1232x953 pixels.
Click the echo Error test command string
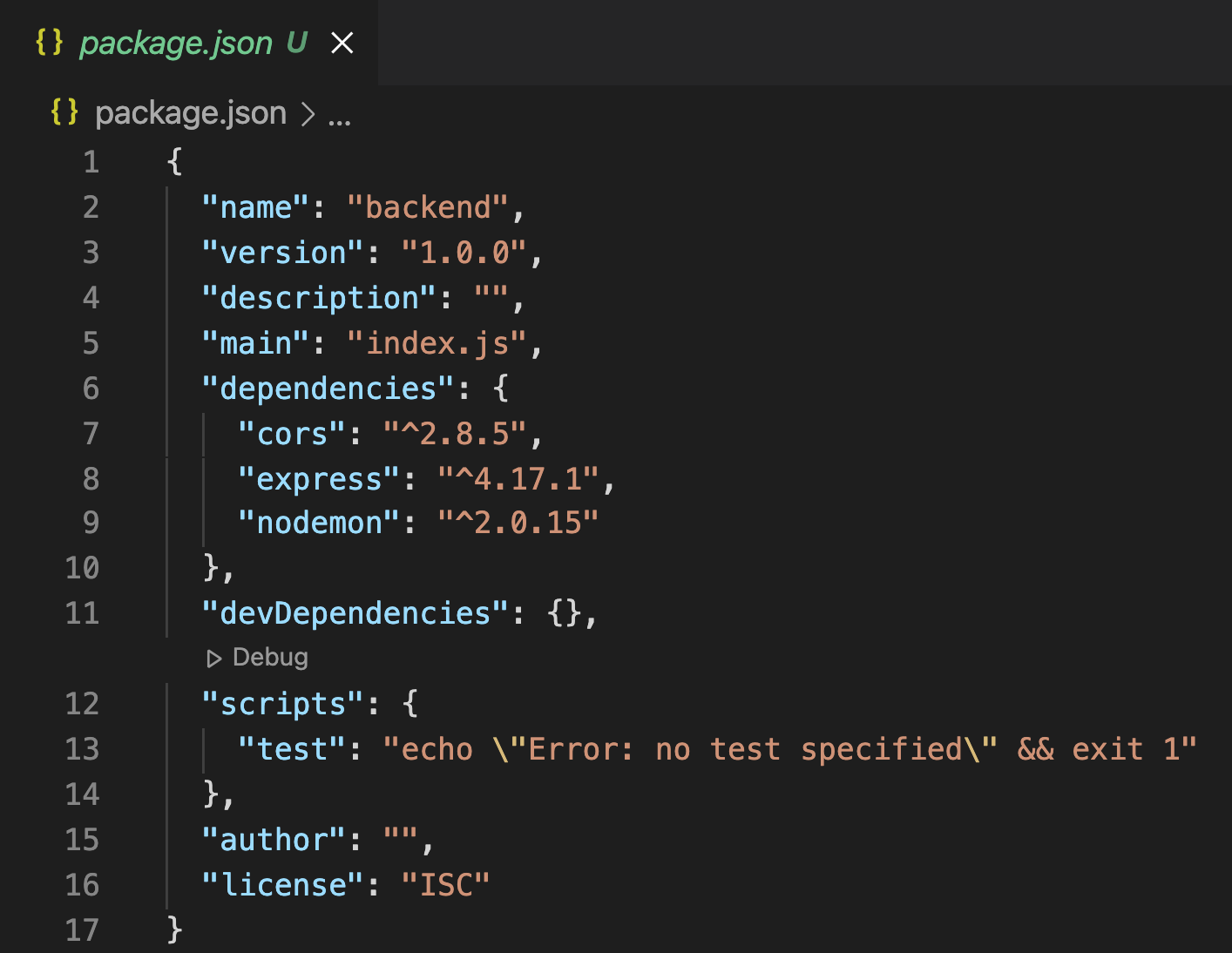[x=790, y=749]
